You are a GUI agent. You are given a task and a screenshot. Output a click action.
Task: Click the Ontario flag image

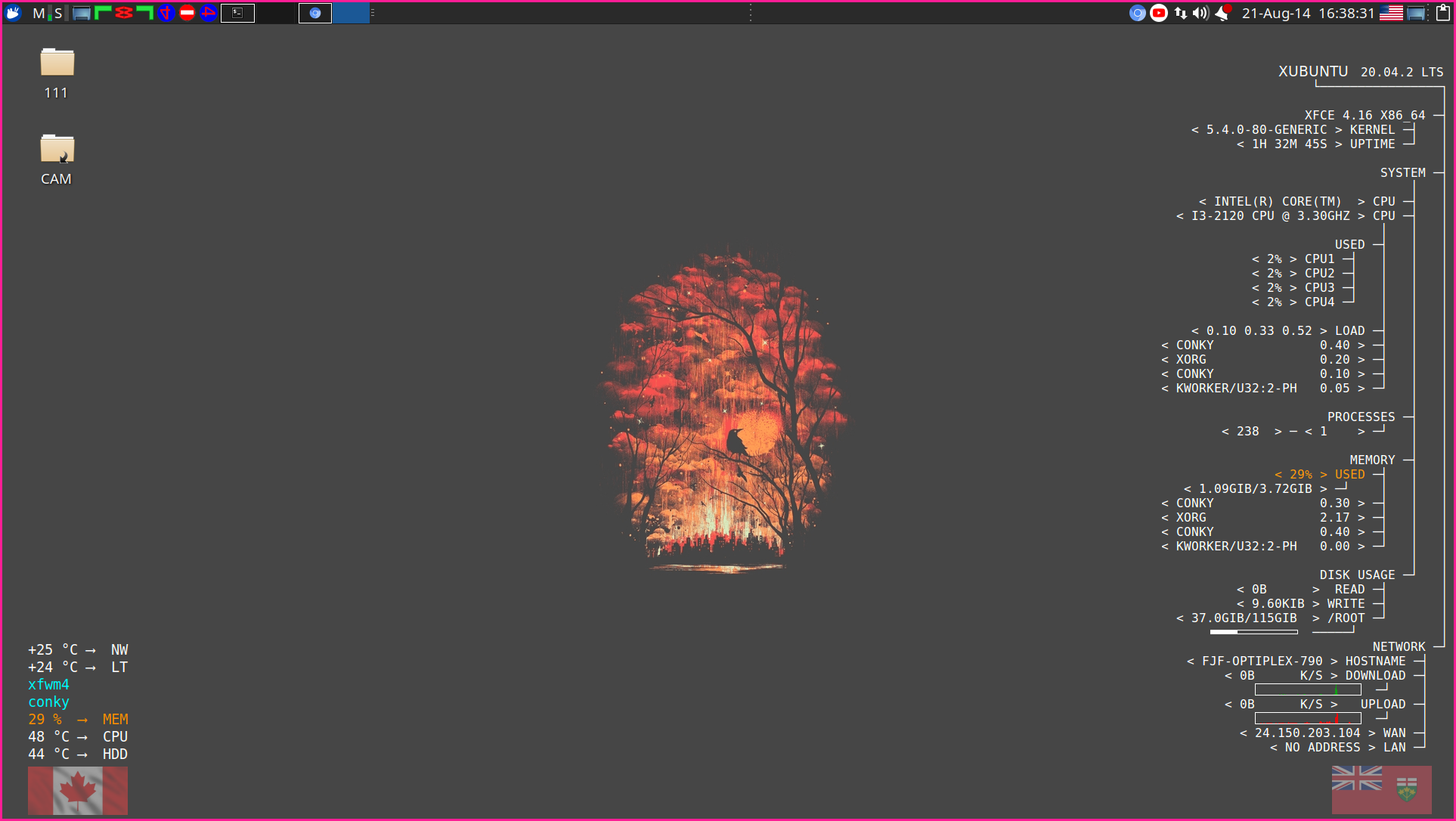pyautogui.click(x=1382, y=790)
